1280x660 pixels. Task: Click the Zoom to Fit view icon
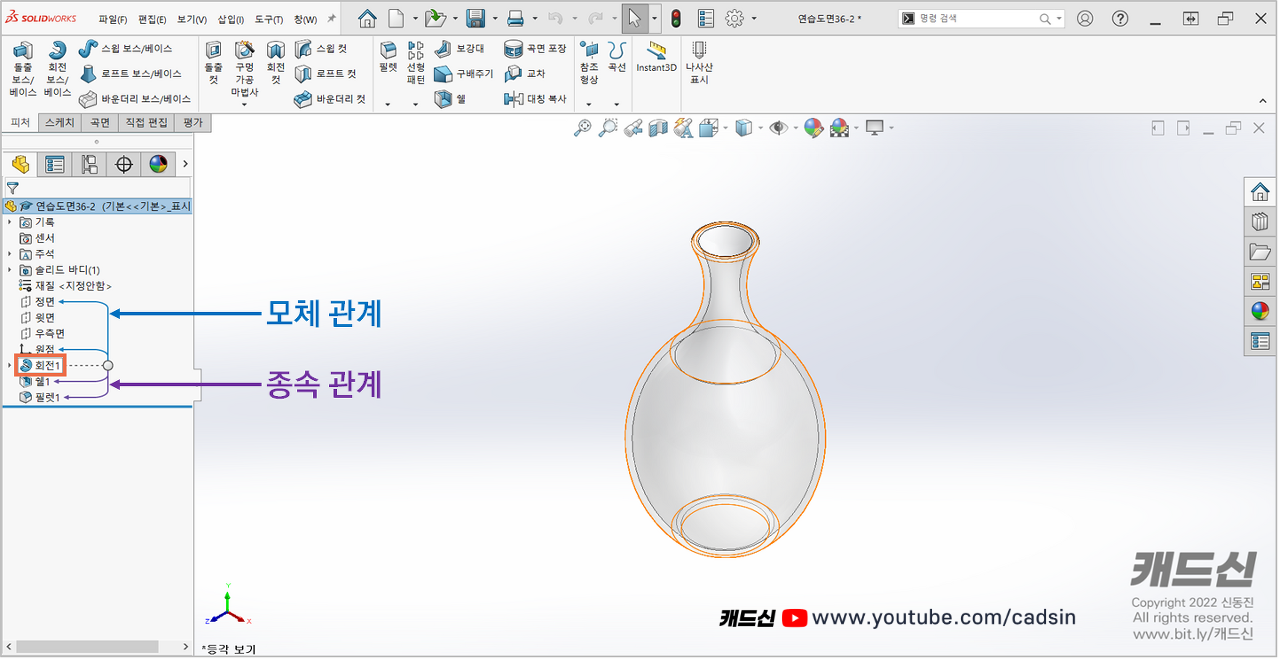click(x=583, y=128)
